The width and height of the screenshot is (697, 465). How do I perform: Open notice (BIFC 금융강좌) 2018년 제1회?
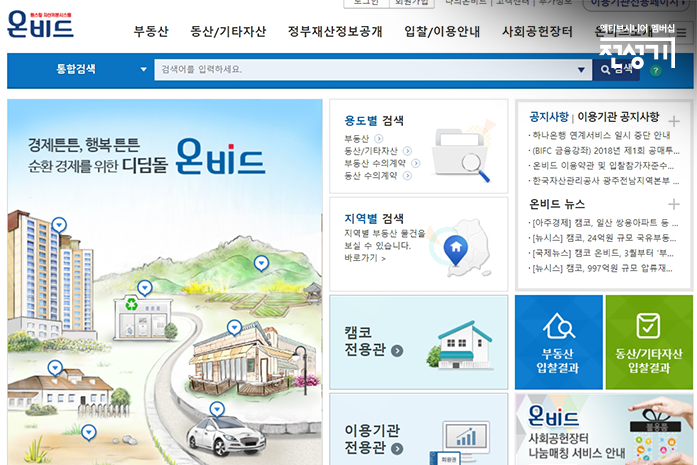[605, 151]
